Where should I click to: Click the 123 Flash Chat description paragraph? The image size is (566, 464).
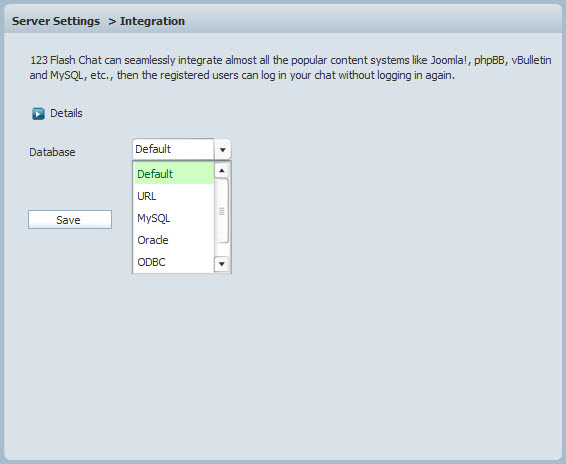coord(290,68)
